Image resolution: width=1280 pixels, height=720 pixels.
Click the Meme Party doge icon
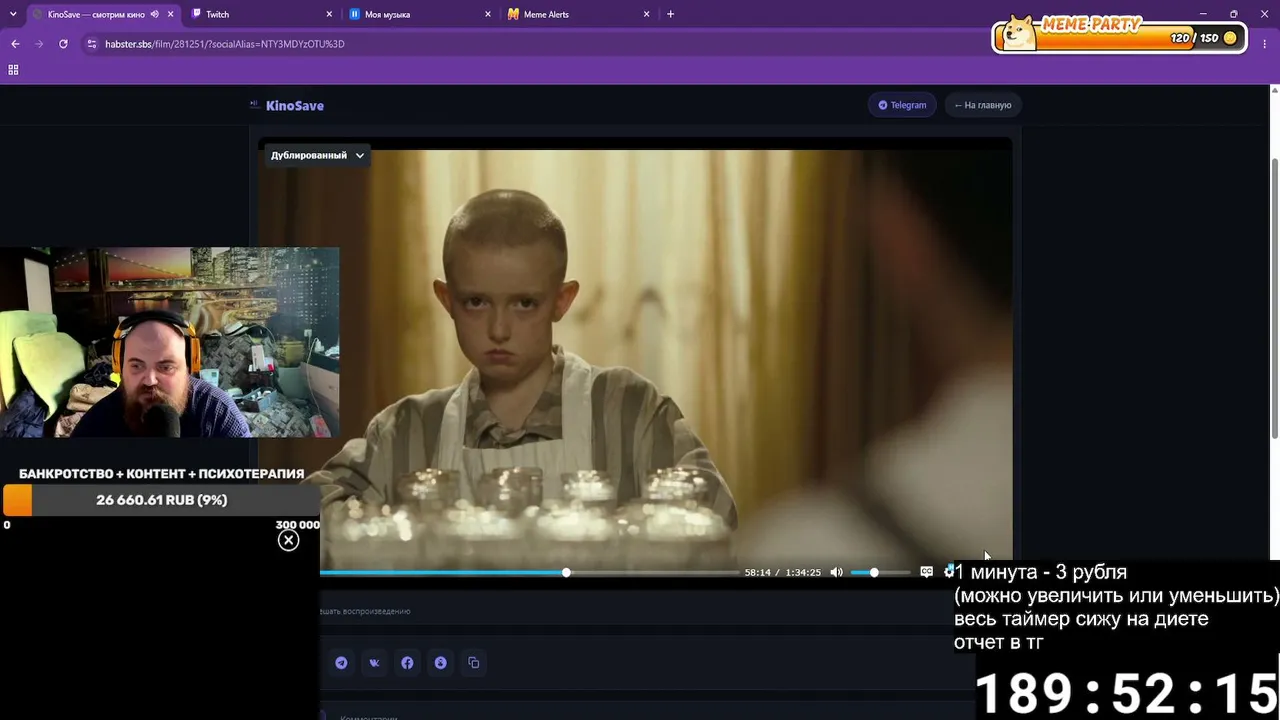point(1020,32)
